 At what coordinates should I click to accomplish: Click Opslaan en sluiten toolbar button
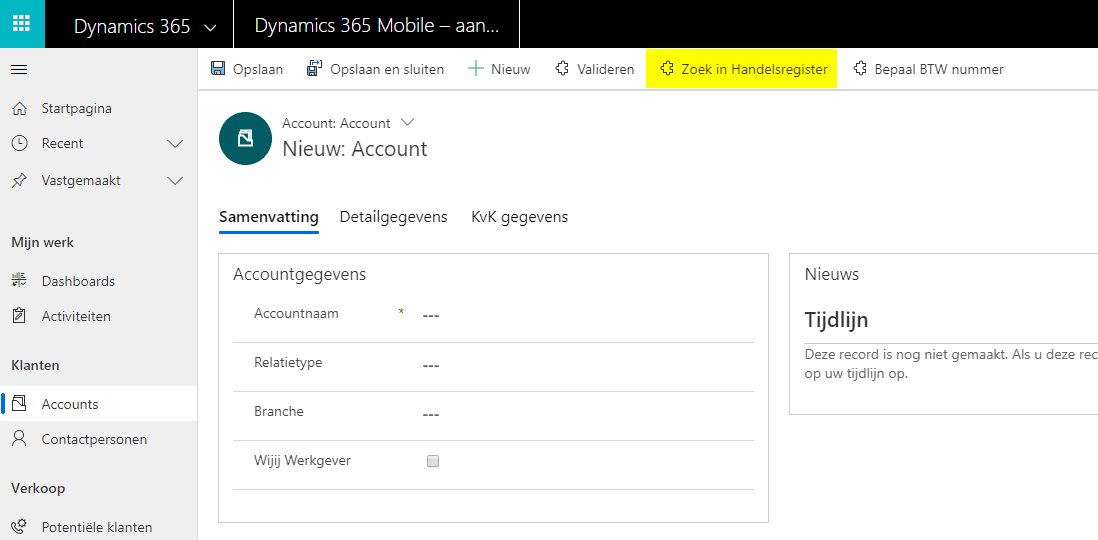pos(374,69)
